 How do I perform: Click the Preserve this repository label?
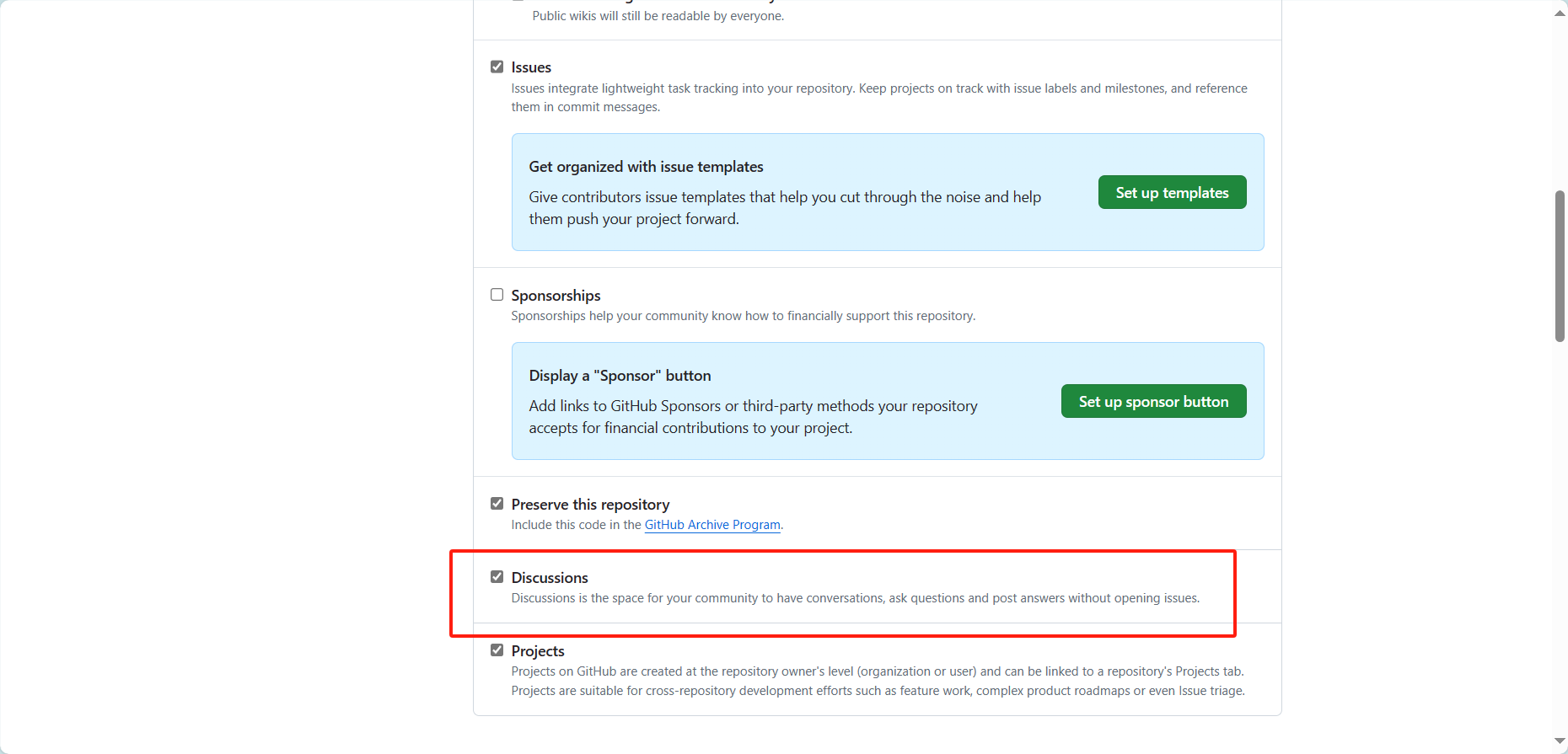(x=590, y=505)
